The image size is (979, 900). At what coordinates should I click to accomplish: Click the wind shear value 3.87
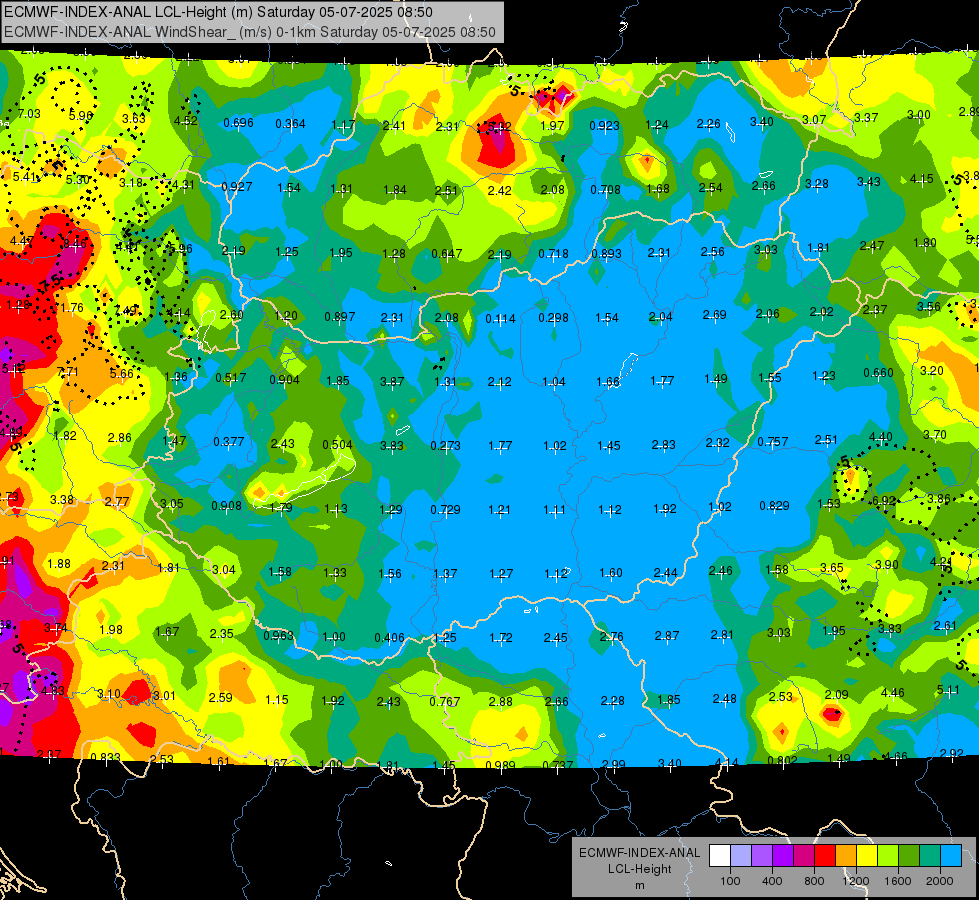point(391,381)
